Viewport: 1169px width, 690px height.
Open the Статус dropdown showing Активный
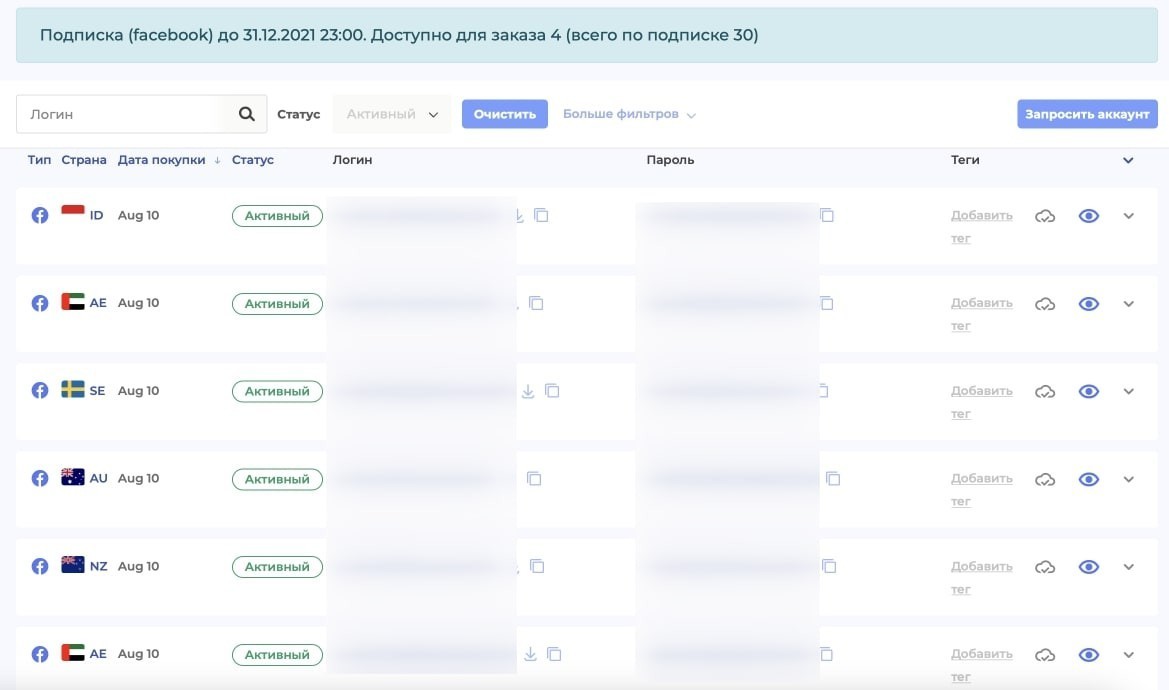391,114
